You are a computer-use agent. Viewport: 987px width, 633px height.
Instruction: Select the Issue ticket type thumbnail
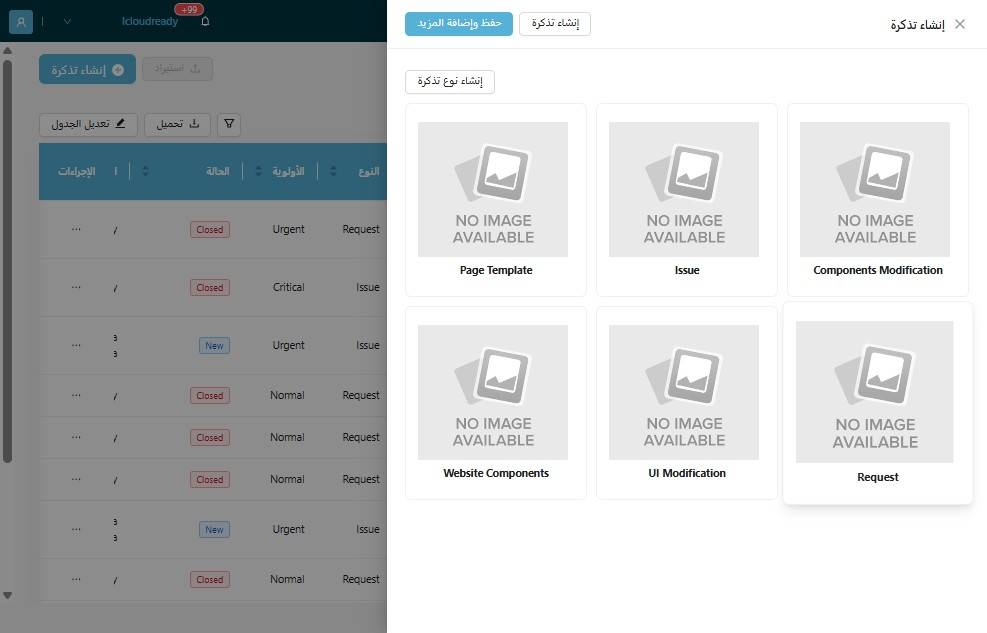tap(684, 189)
